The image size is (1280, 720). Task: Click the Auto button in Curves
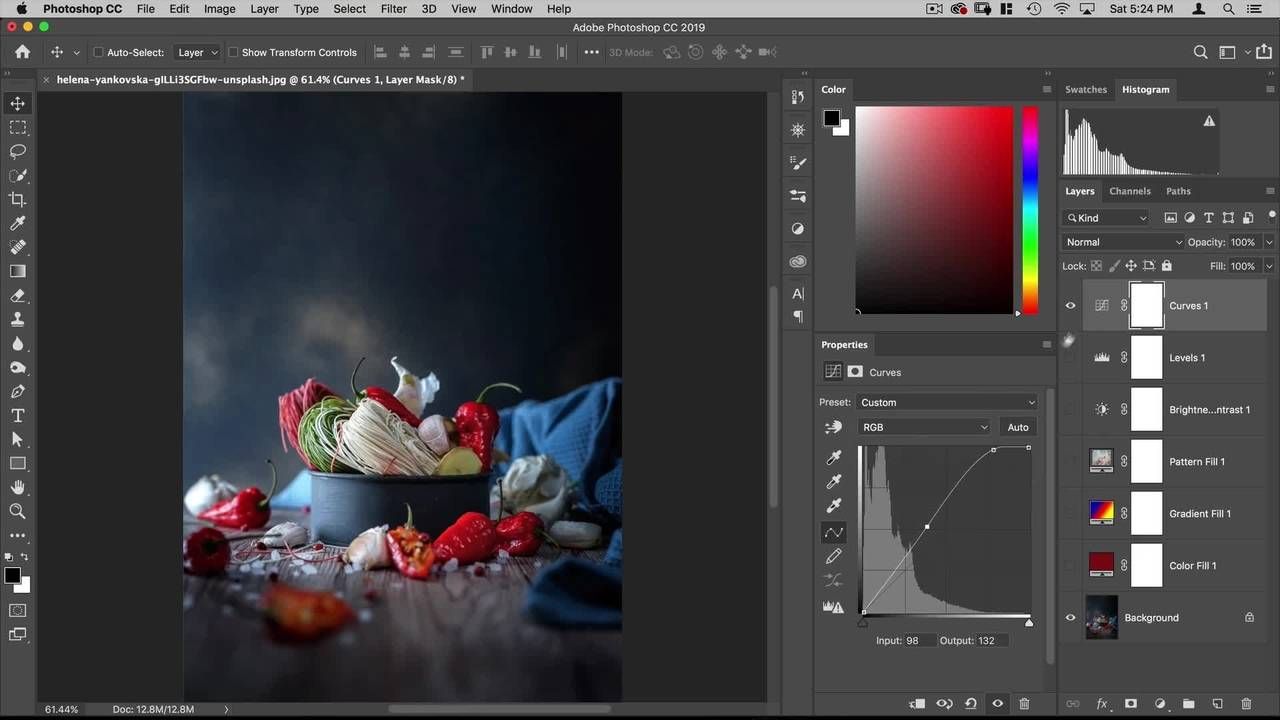coord(1017,427)
